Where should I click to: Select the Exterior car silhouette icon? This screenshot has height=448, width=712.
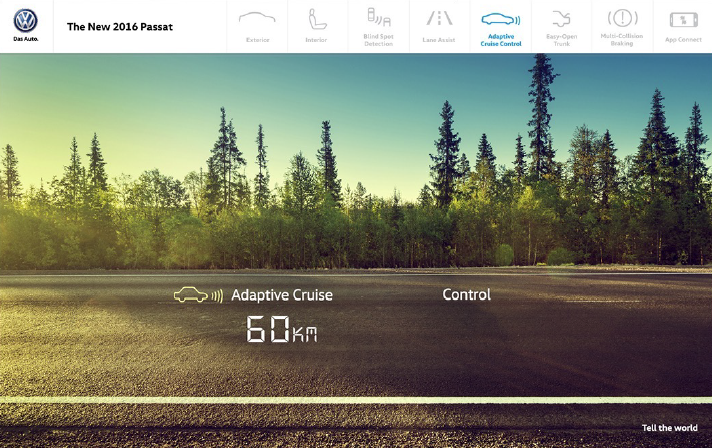coord(257,18)
